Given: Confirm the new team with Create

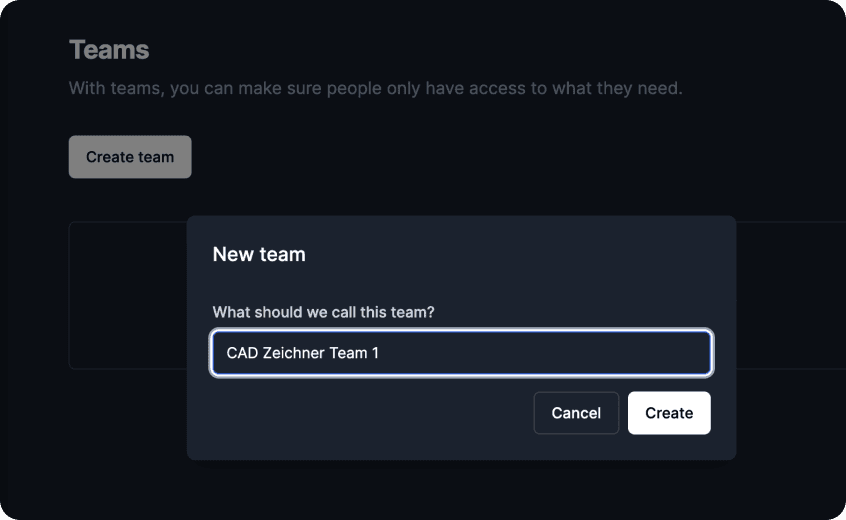Looking at the screenshot, I should click(669, 413).
